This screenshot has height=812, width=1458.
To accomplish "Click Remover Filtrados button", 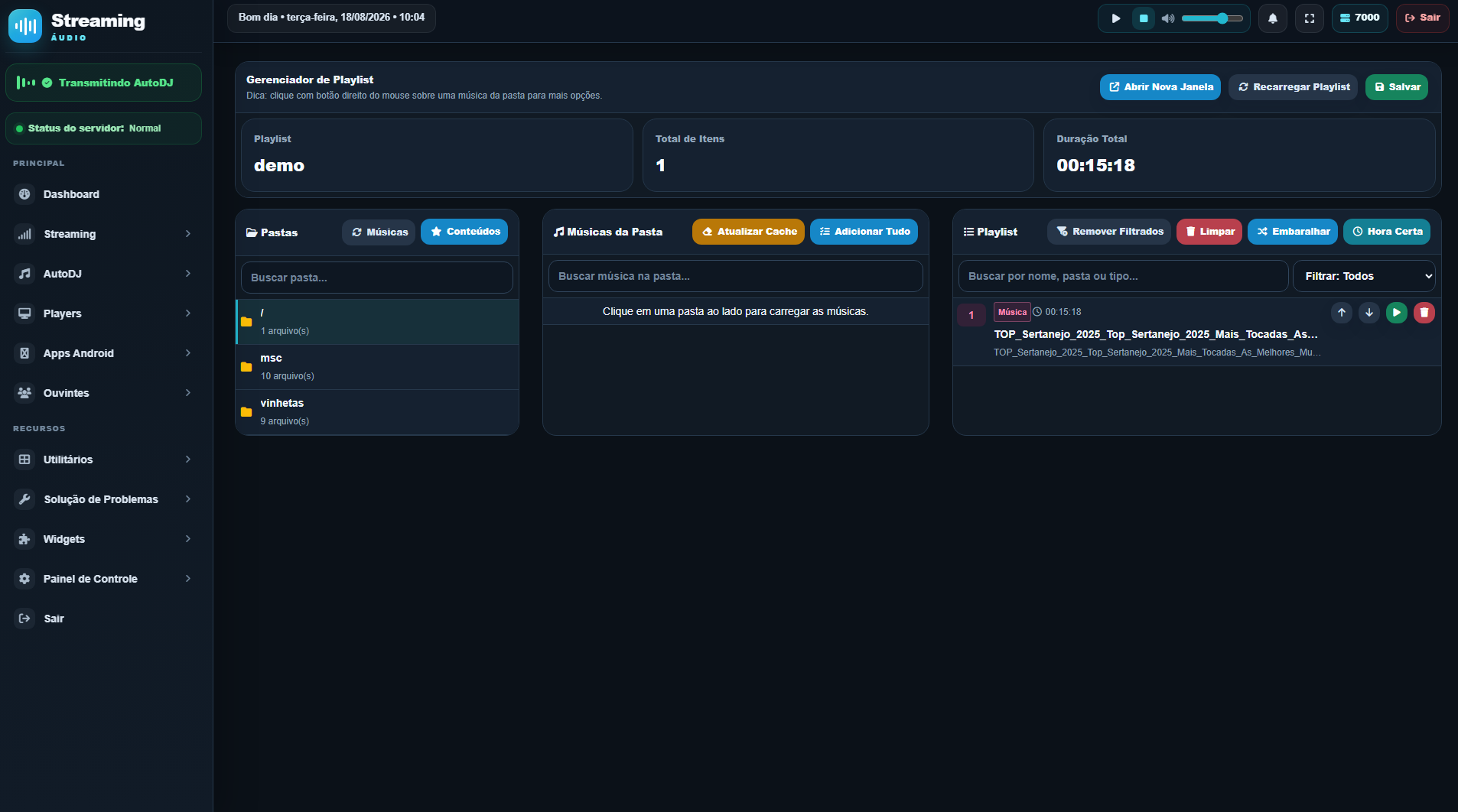I will [x=1109, y=232].
